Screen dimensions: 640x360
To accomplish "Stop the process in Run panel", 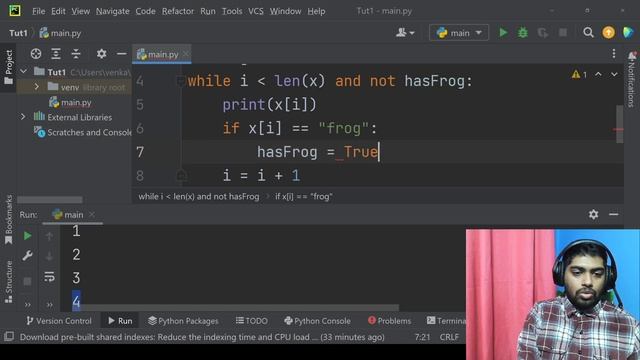I will tap(27, 281).
